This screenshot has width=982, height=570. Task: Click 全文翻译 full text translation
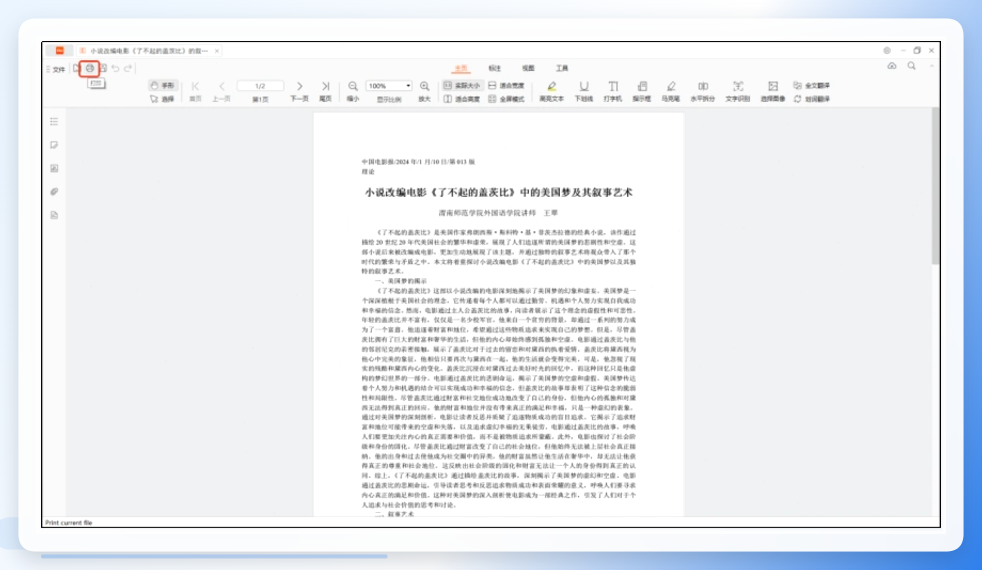pyautogui.click(x=812, y=85)
